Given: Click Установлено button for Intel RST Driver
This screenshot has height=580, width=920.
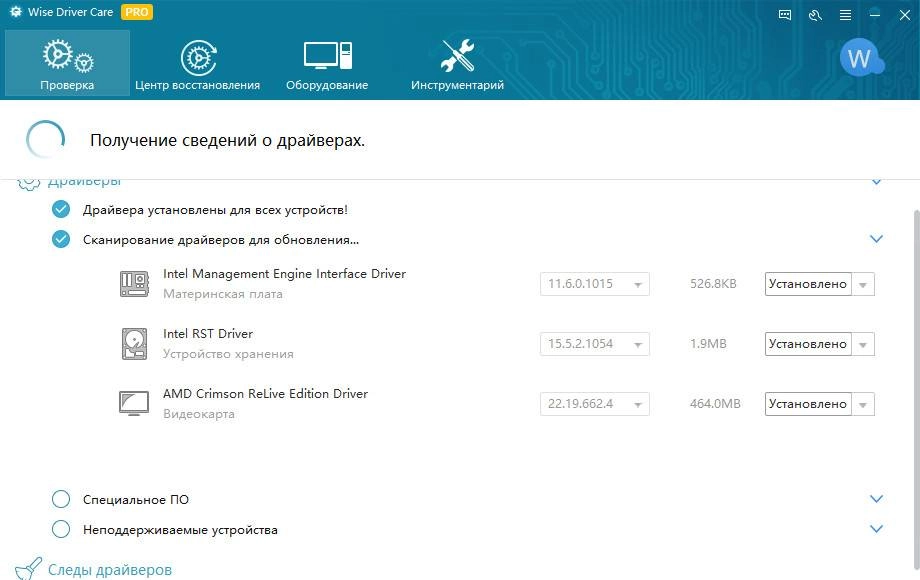Looking at the screenshot, I should click(x=808, y=344).
